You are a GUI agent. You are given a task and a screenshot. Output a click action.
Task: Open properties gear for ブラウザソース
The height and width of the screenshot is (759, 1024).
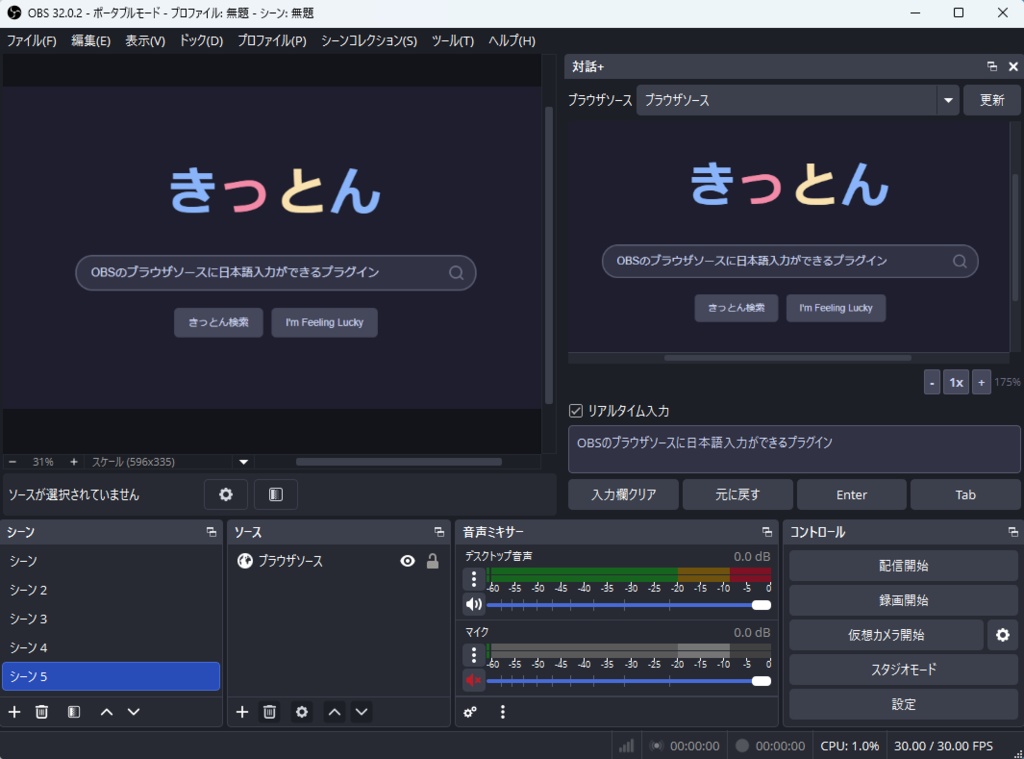click(x=302, y=711)
